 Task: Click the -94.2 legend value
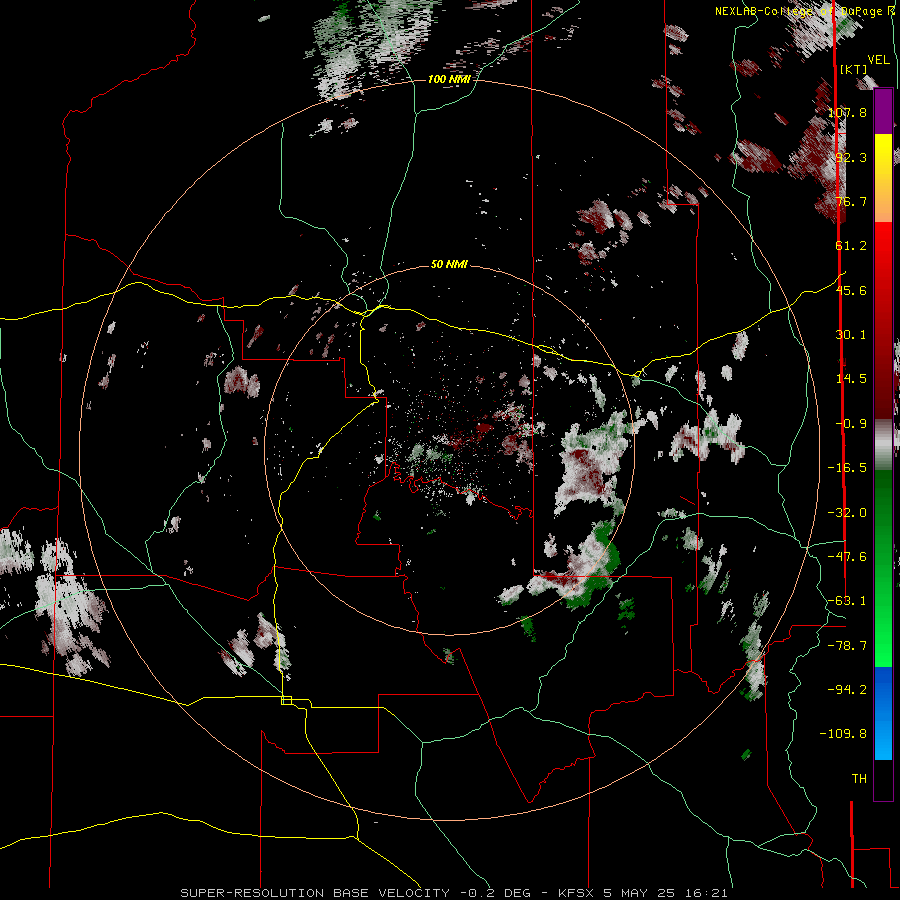(847, 690)
